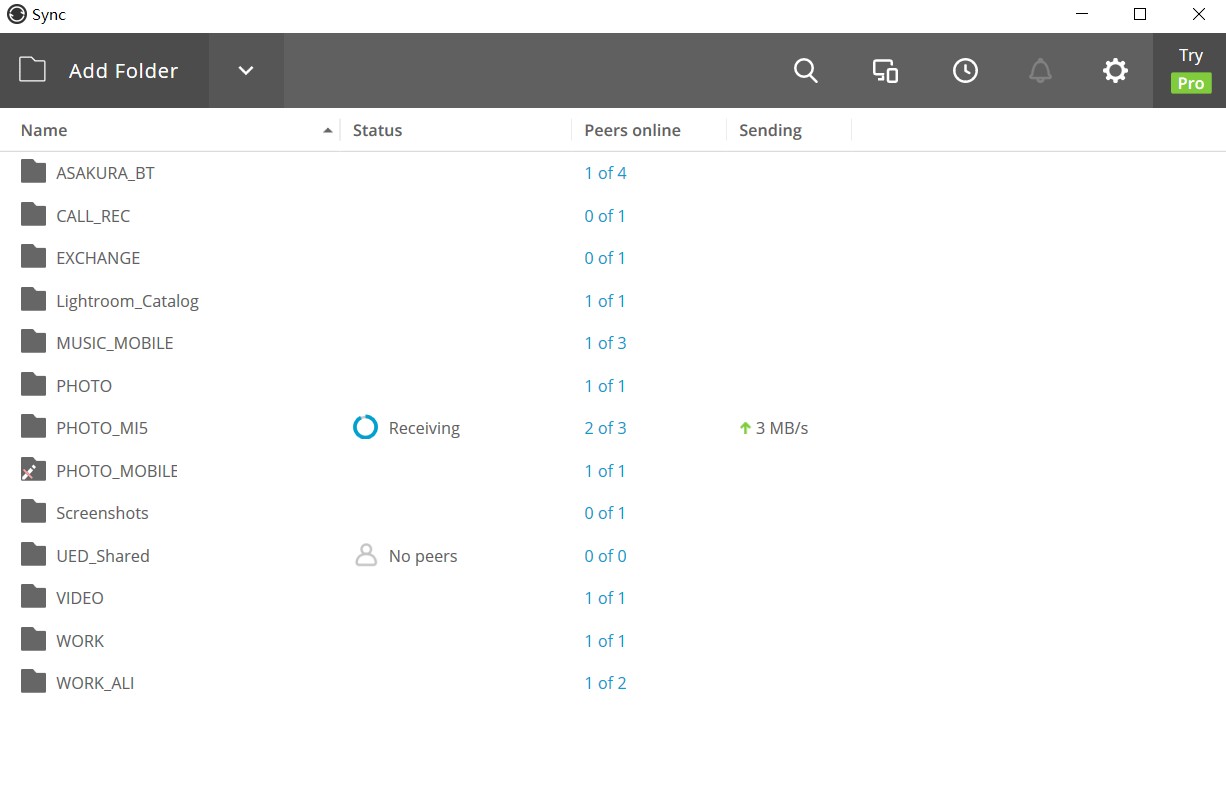
Task: Click the Try Pro button
Action: [1190, 70]
